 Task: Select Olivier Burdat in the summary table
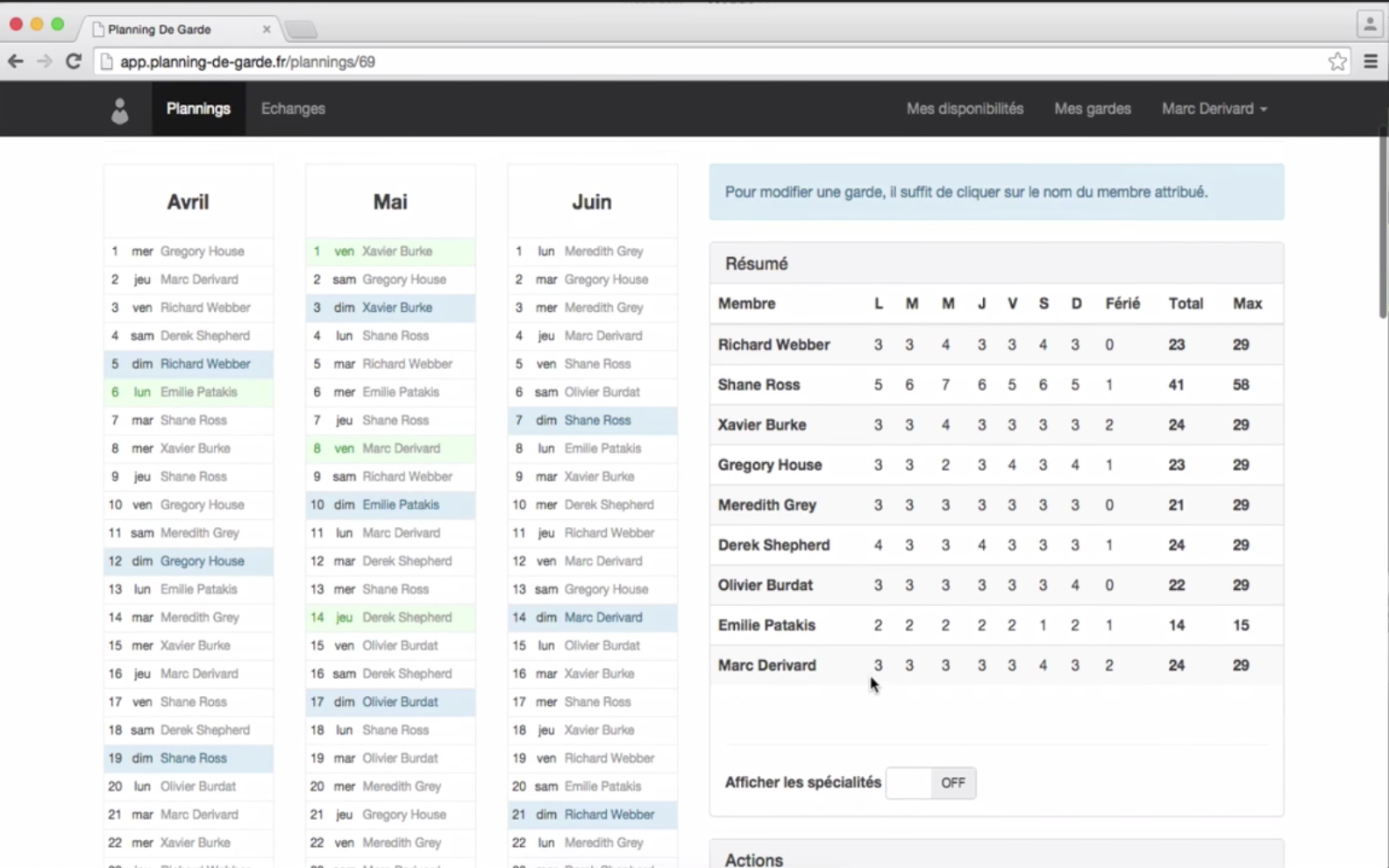click(765, 586)
